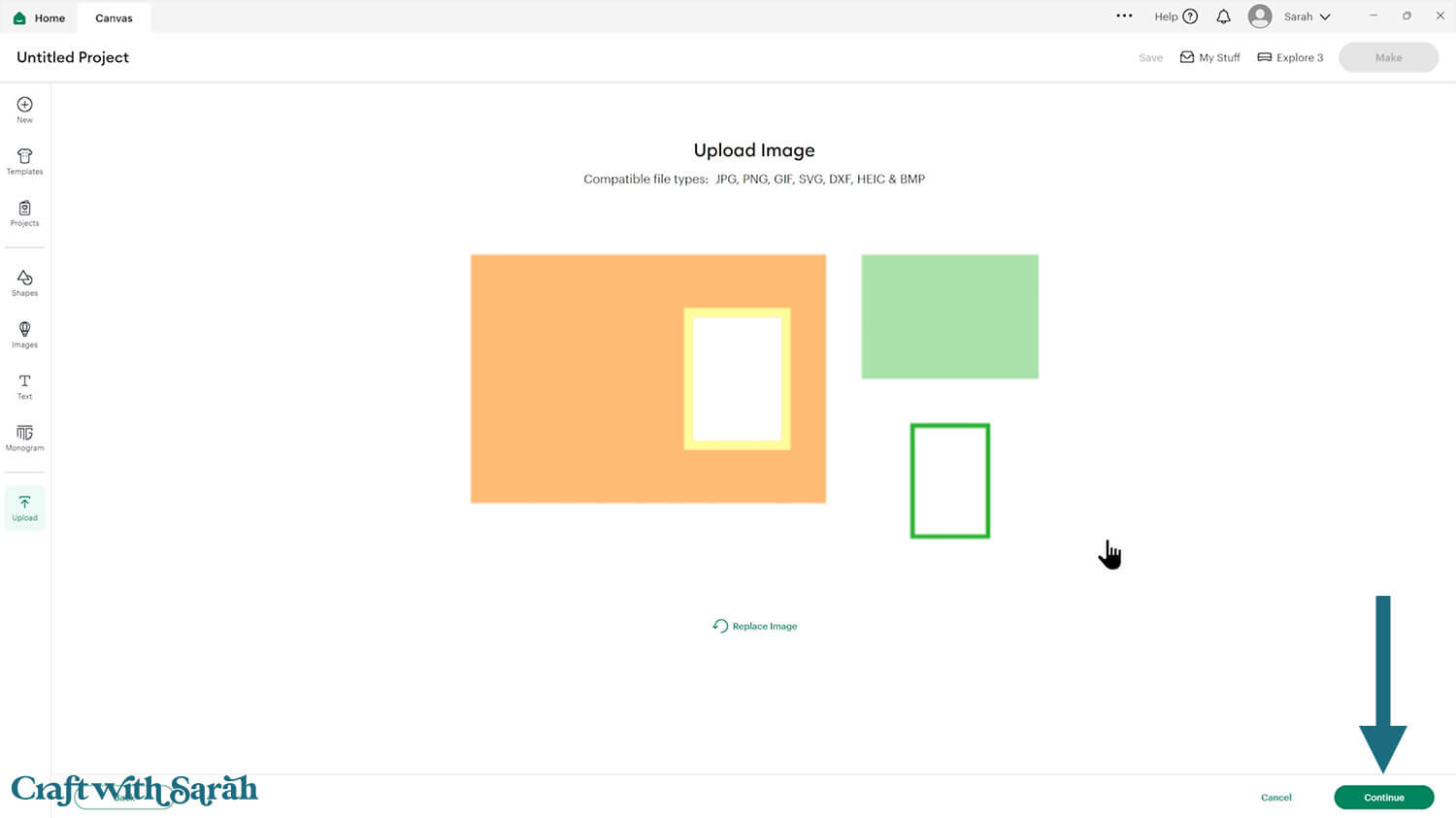Viewport: 1456px width, 818px height.
Task: Click the Untitled Project title
Action: tap(73, 57)
